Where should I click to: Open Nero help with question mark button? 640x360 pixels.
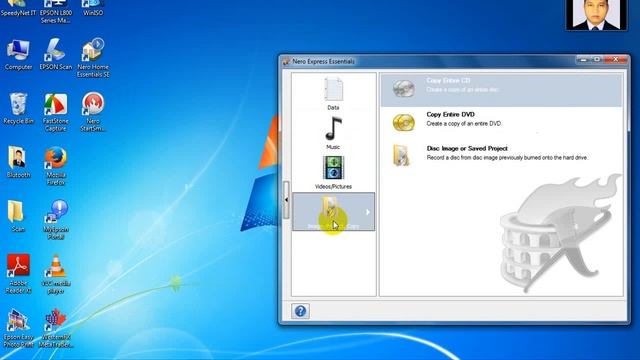[300, 311]
